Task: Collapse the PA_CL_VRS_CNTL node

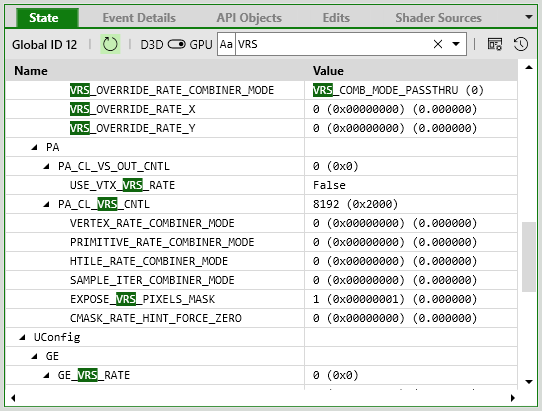Action: [46, 205]
